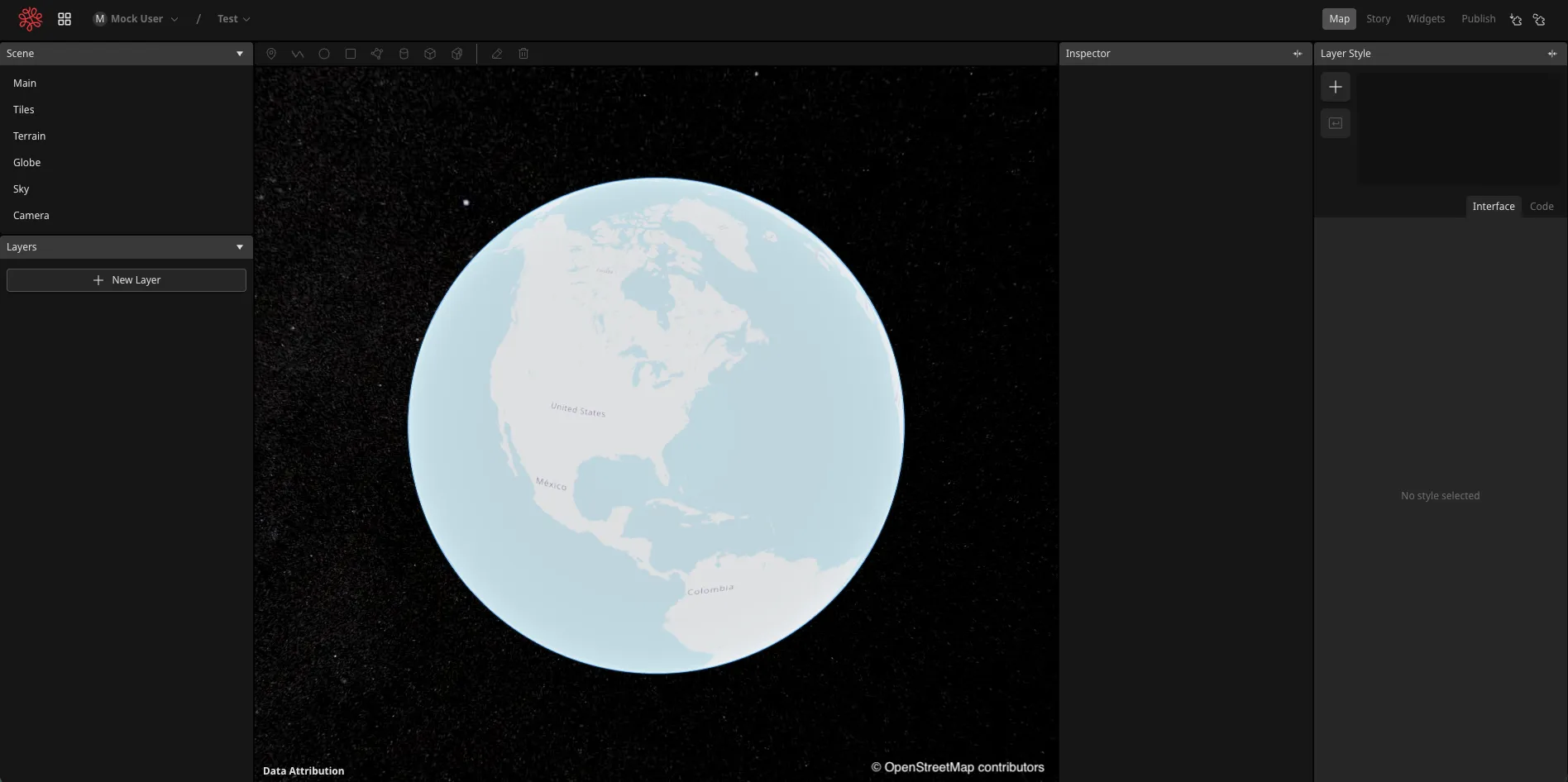Select the marker pin sketch tool

coord(271,54)
